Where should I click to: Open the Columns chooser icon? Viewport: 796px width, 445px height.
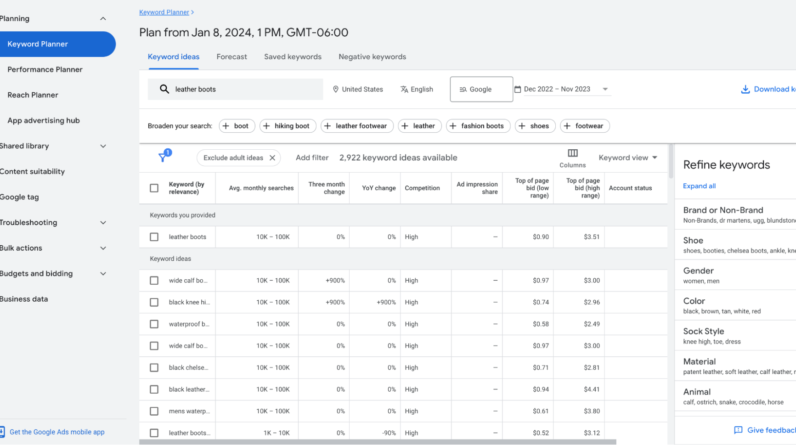click(x=573, y=153)
